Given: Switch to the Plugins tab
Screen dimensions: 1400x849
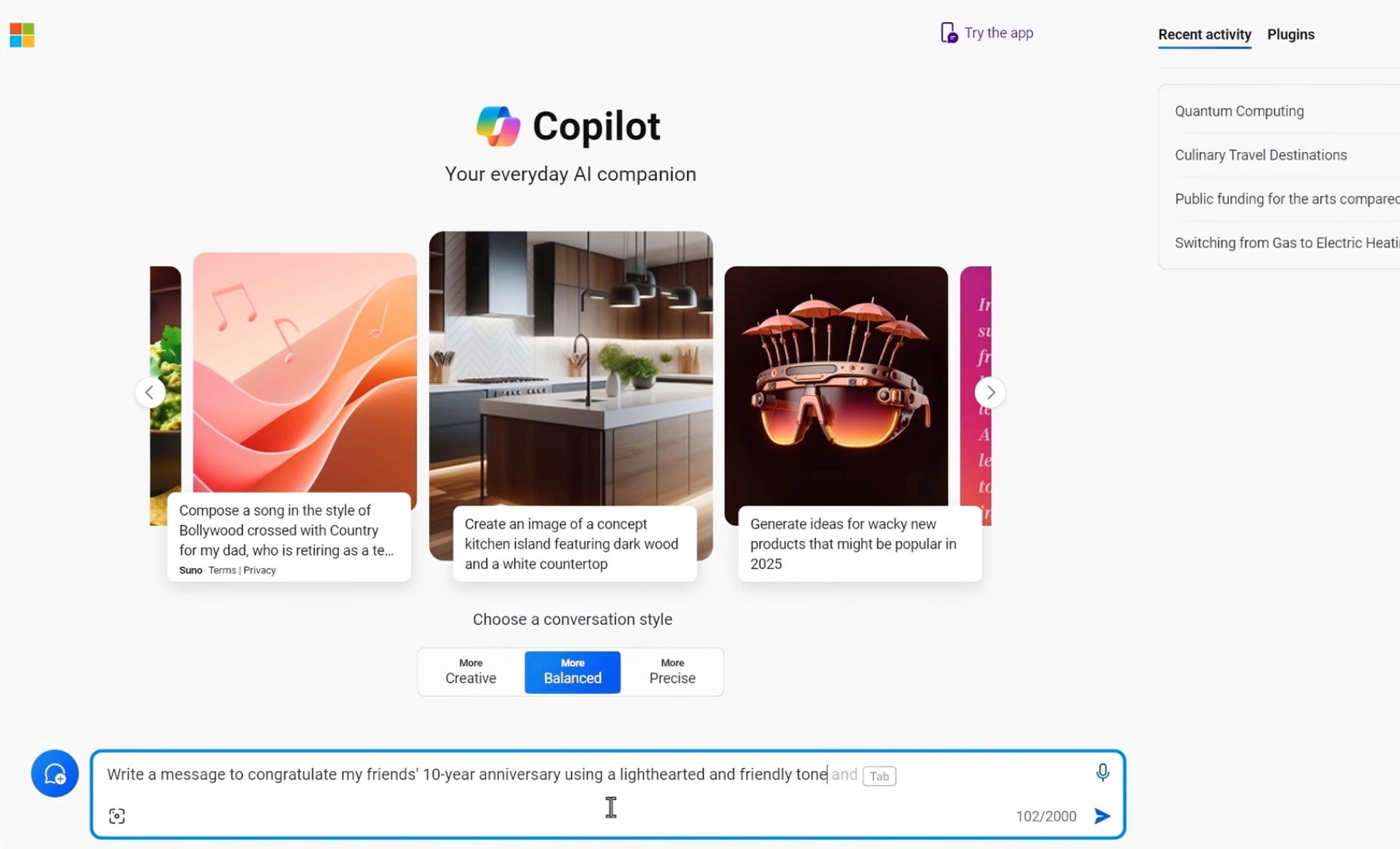Looking at the screenshot, I should 1290,34.
